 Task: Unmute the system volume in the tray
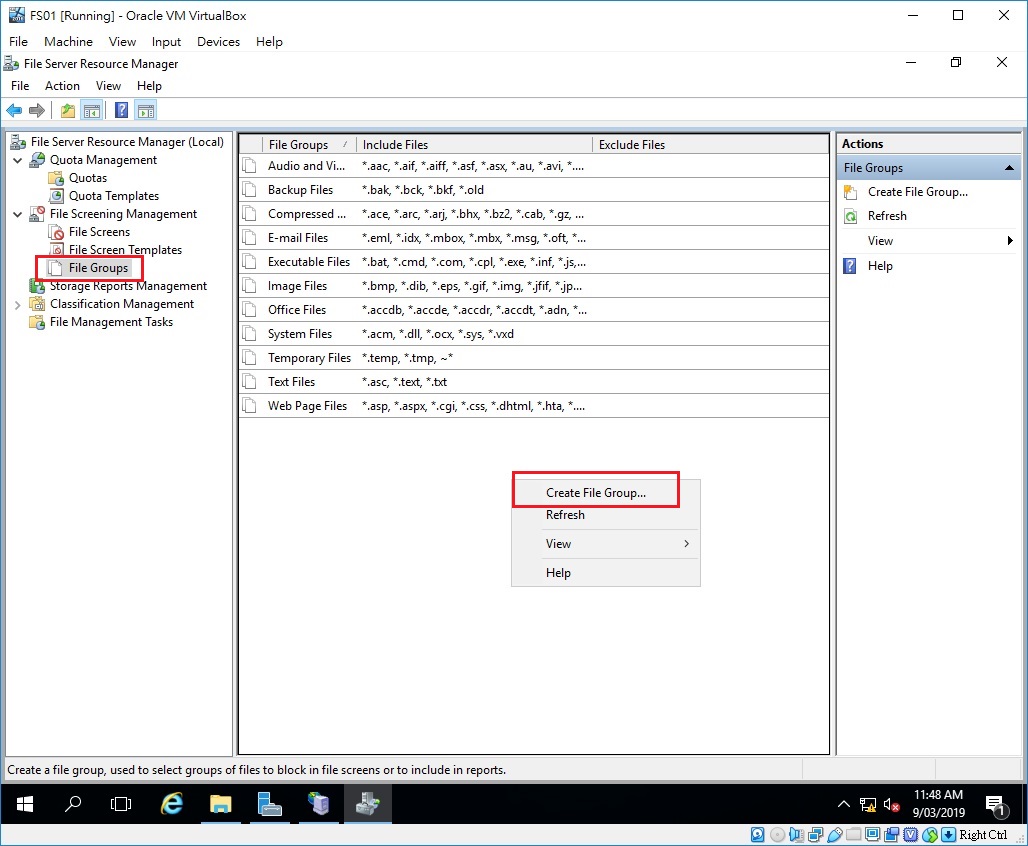pos(890,804)
